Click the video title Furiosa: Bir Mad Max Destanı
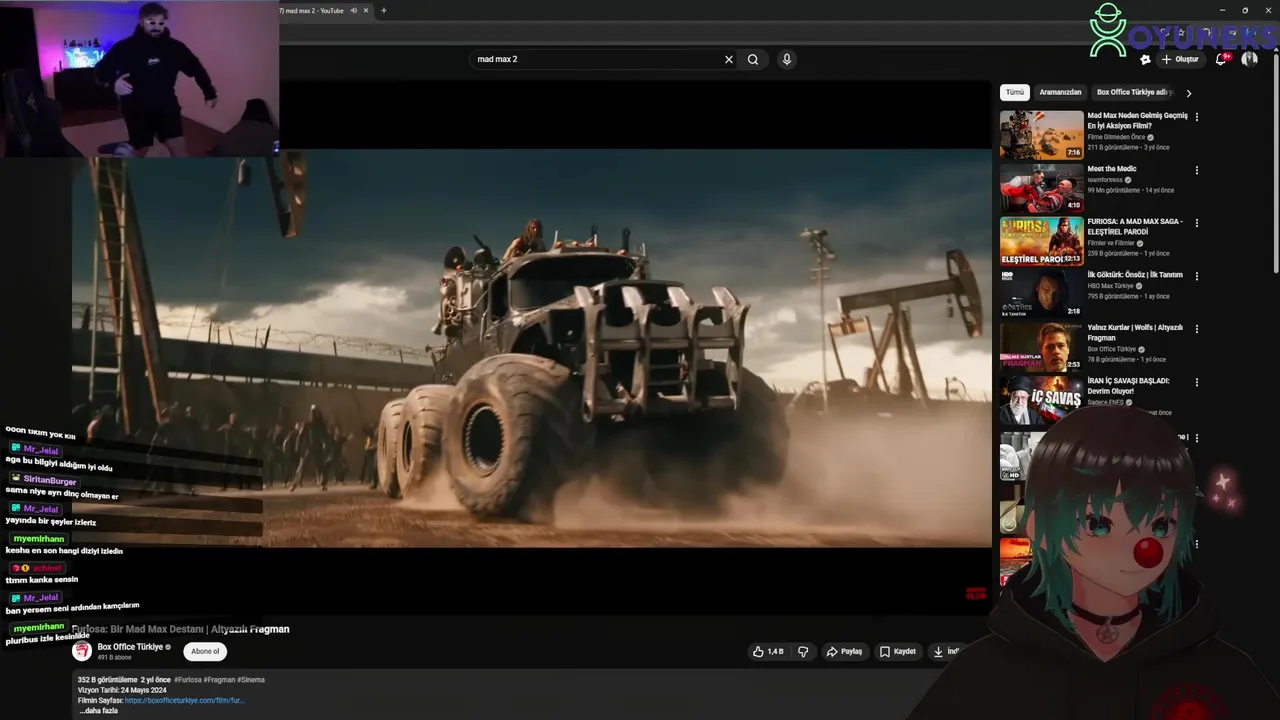The width and height of the screenshot is (1280, 720). click(181, 629)
